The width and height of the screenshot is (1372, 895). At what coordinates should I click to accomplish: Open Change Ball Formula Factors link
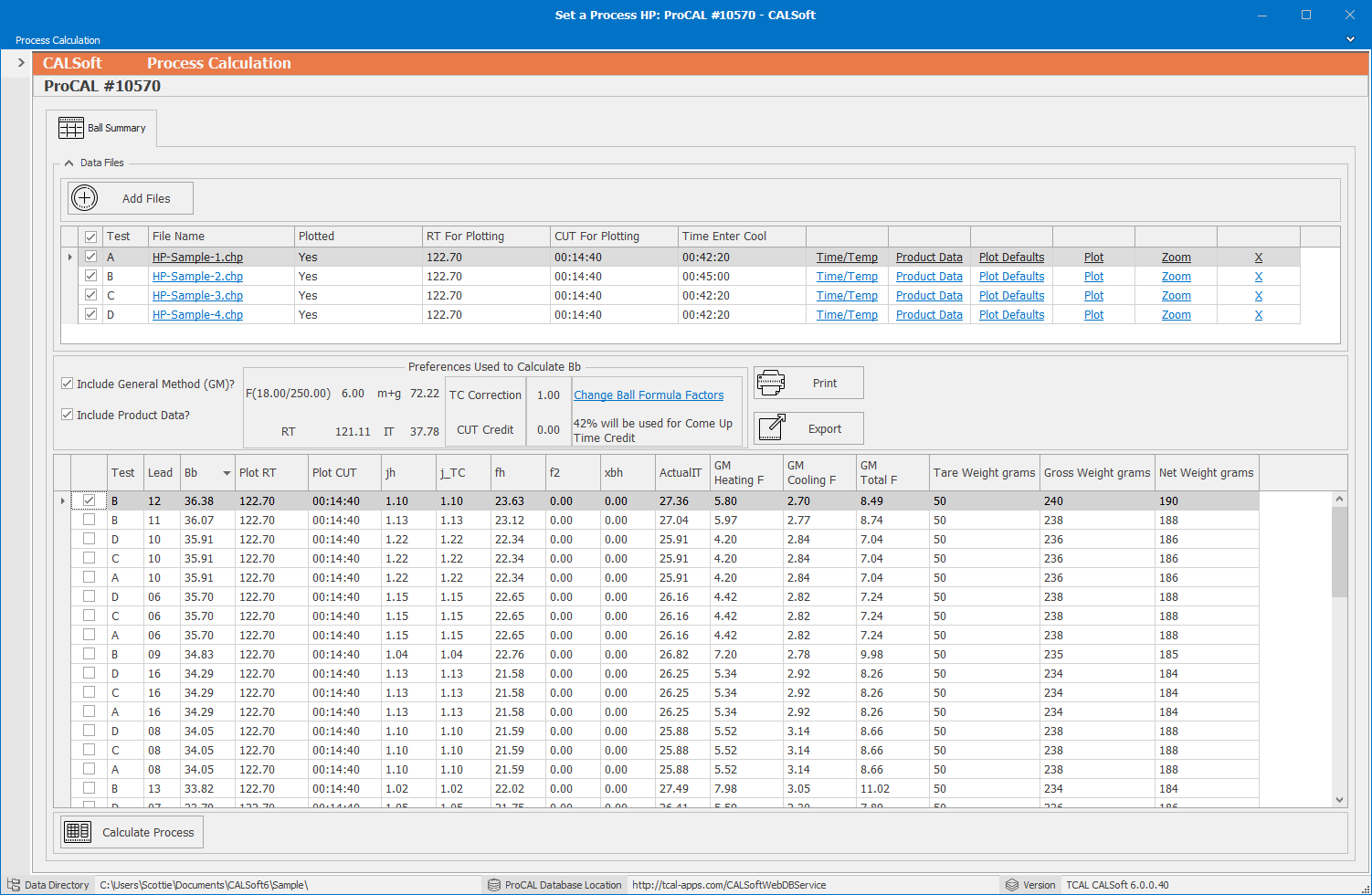pyautogui.click(x=649, y=395)
